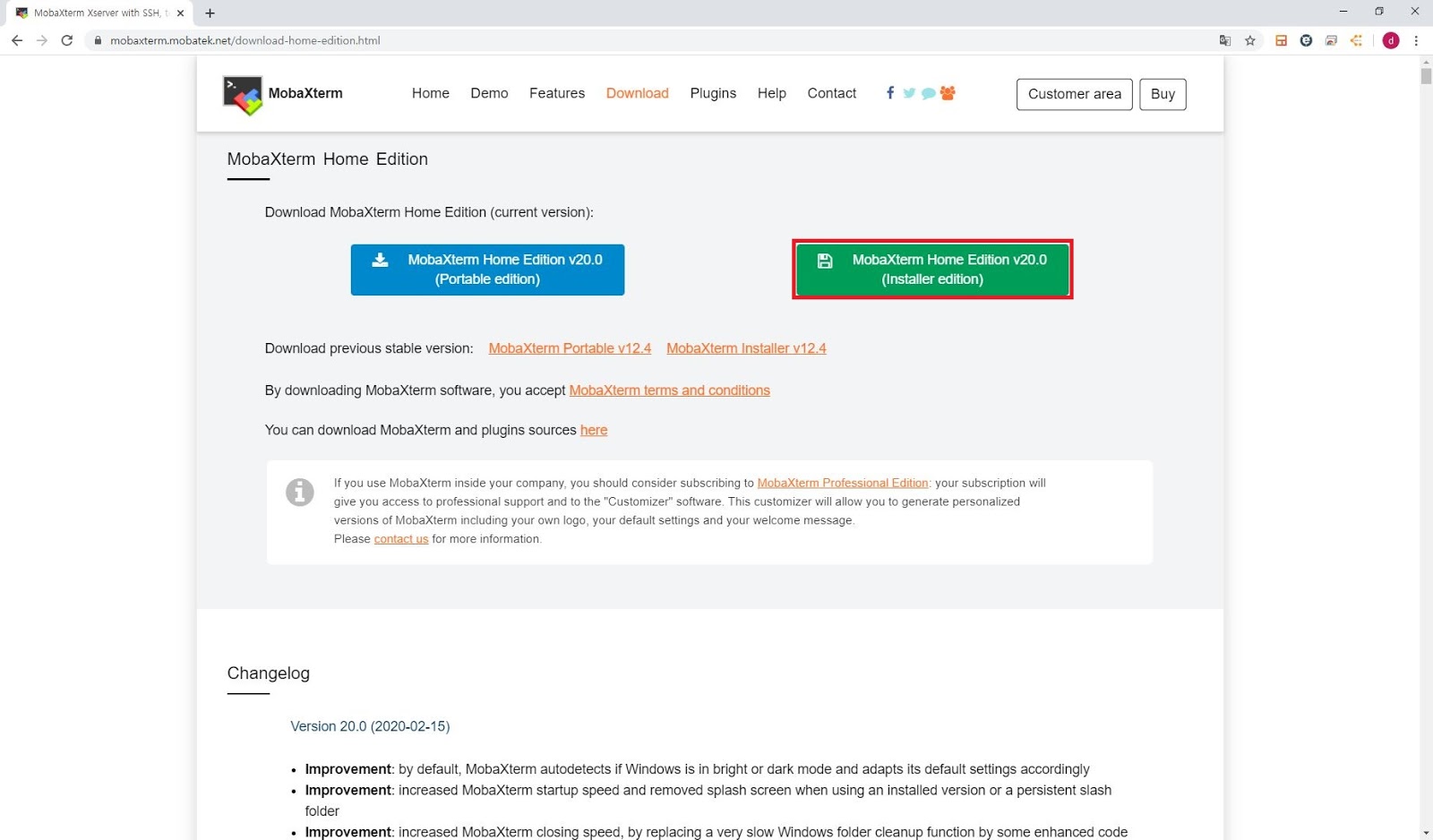1433x840 pixels.
Task: Click the 'Changelog' heading
Action: tap(269, 673)
